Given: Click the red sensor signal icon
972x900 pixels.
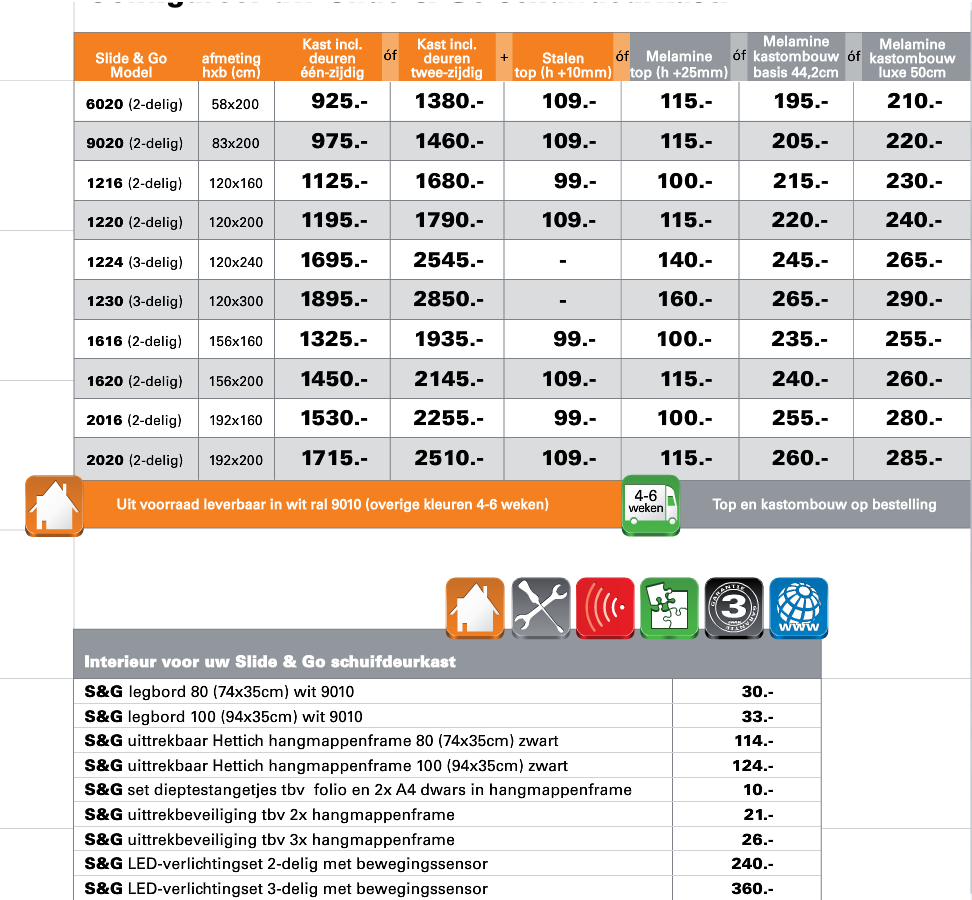Looking at the screenshot, I should click(605, 607).
